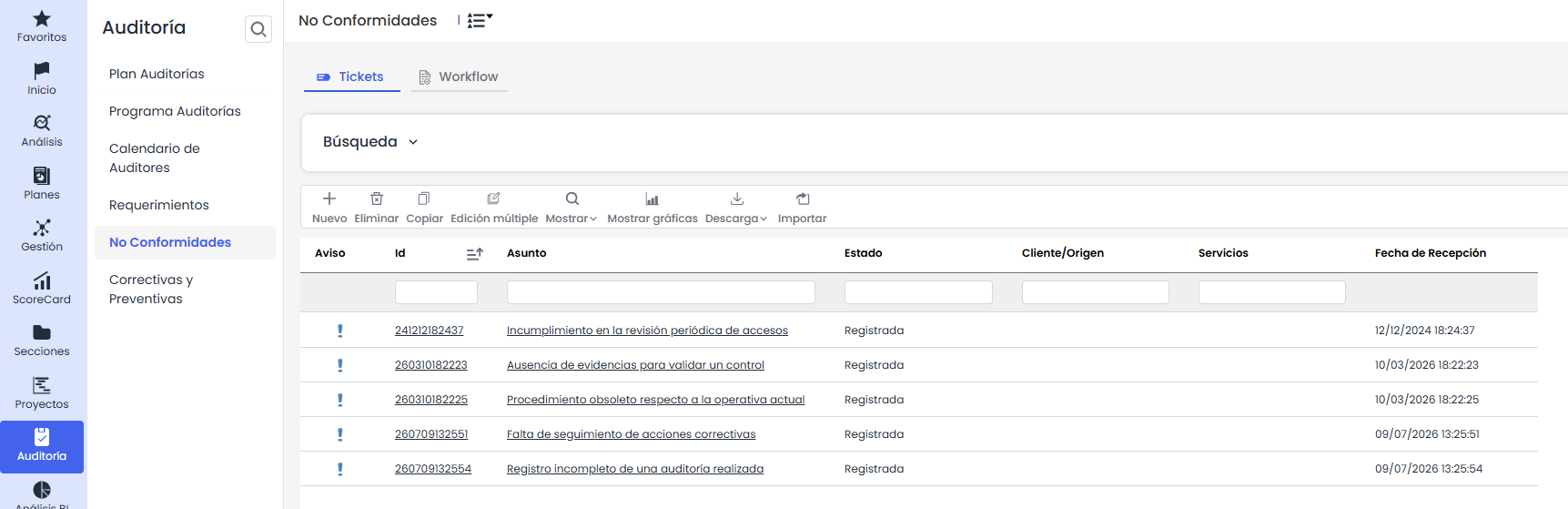The image size is (1568, 509).
Task: Open the Mostrar dropdown
Action: click(x=571, y=219)
